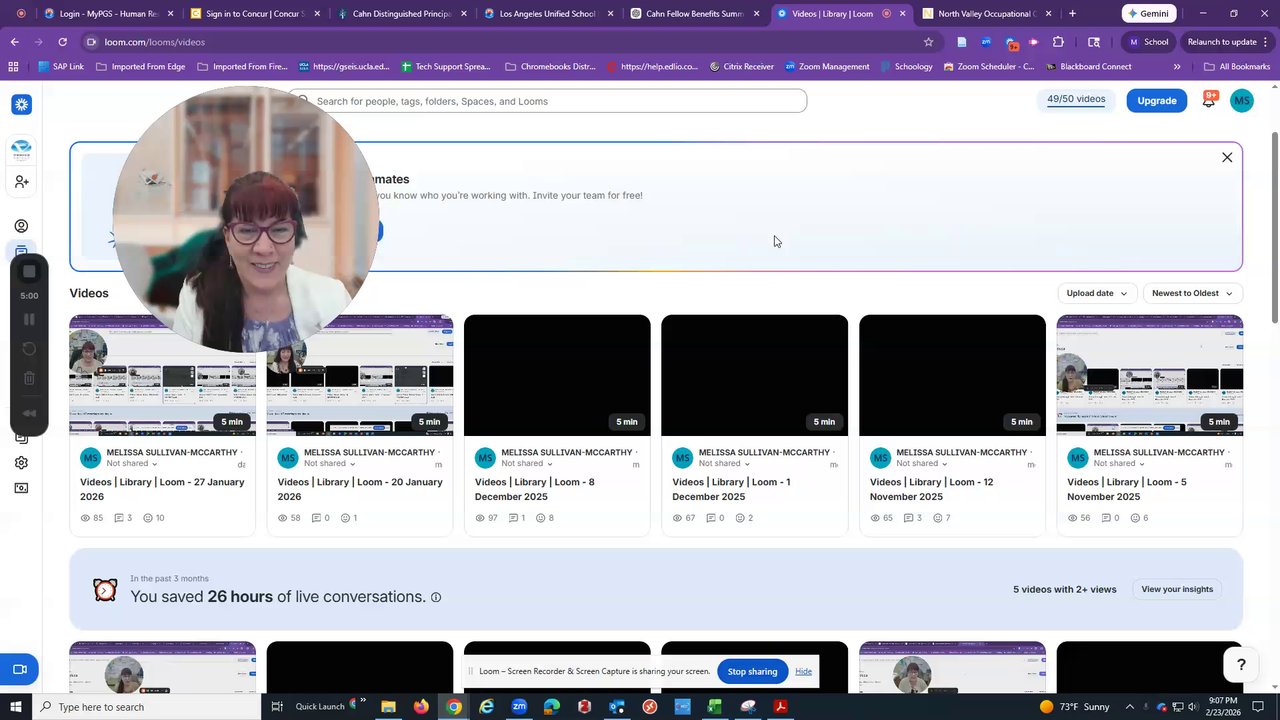Bookmark this page with the star icon
The height and width of the screenshot is (720, 1280).
[x=928, y=42]
